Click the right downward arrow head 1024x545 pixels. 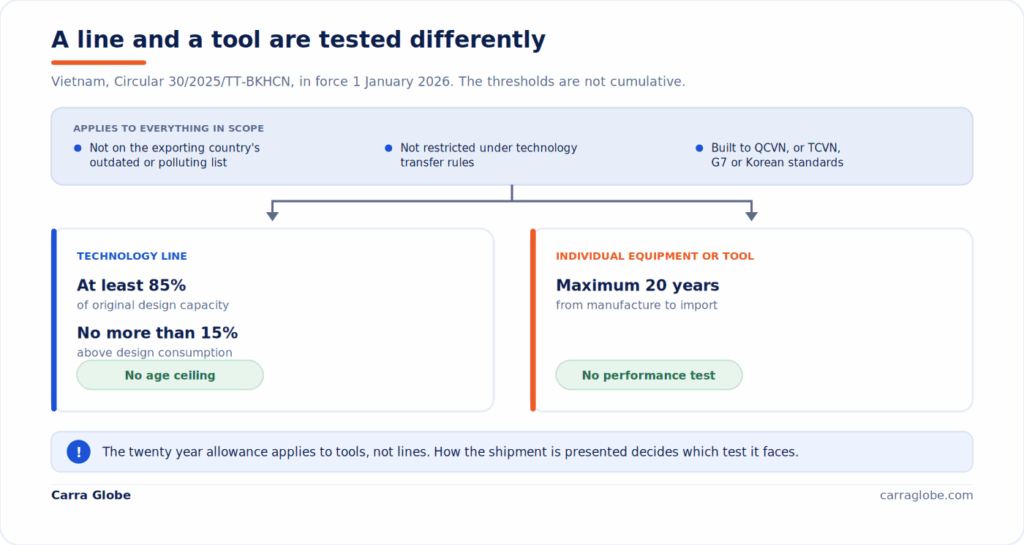point(752,215)
